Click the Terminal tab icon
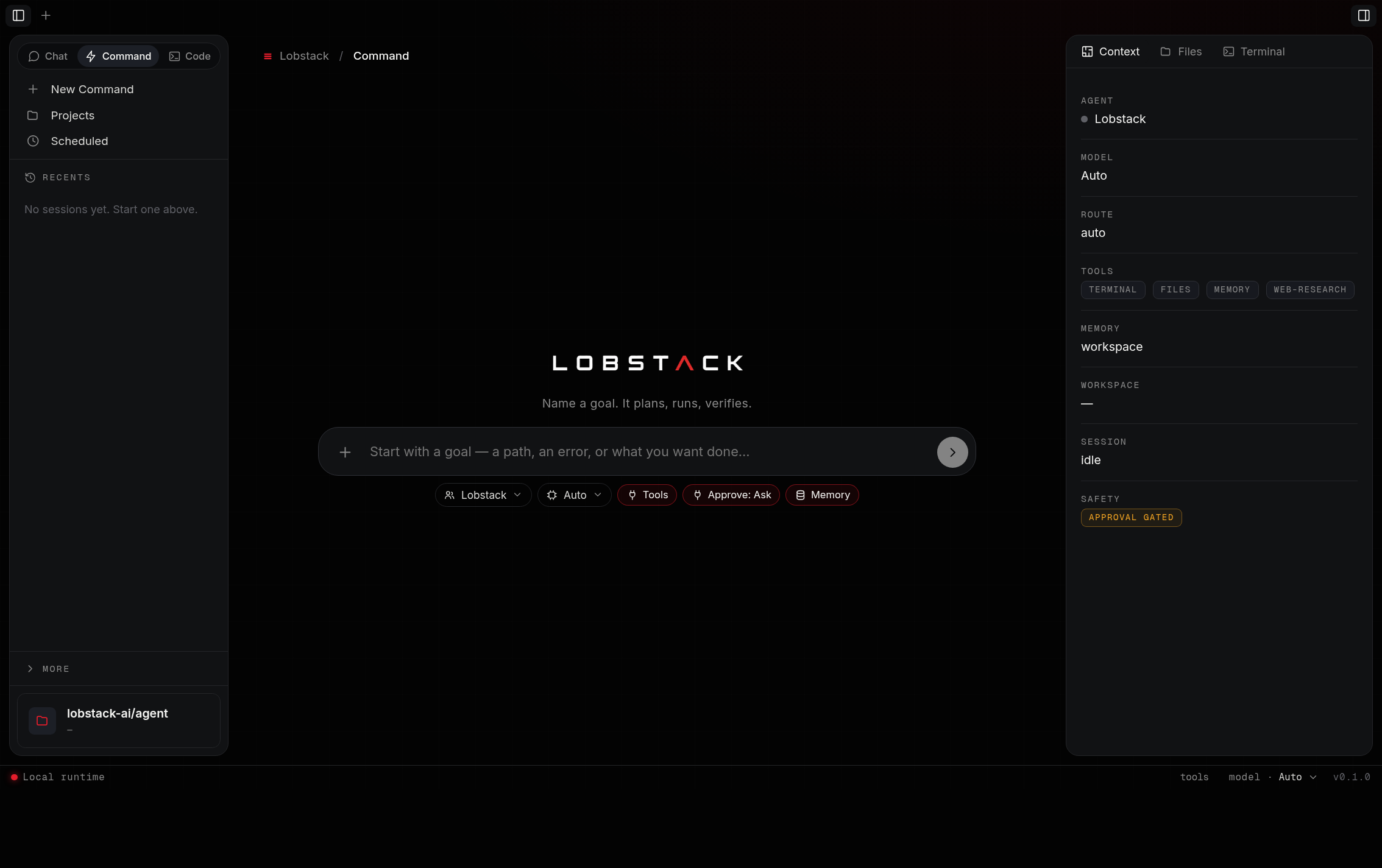 point(1228,52)
